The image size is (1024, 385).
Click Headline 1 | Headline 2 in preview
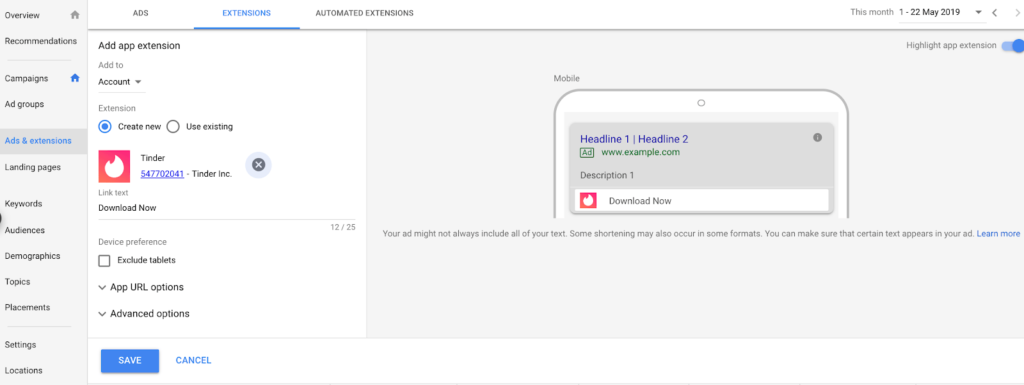[x=634, y=139]
